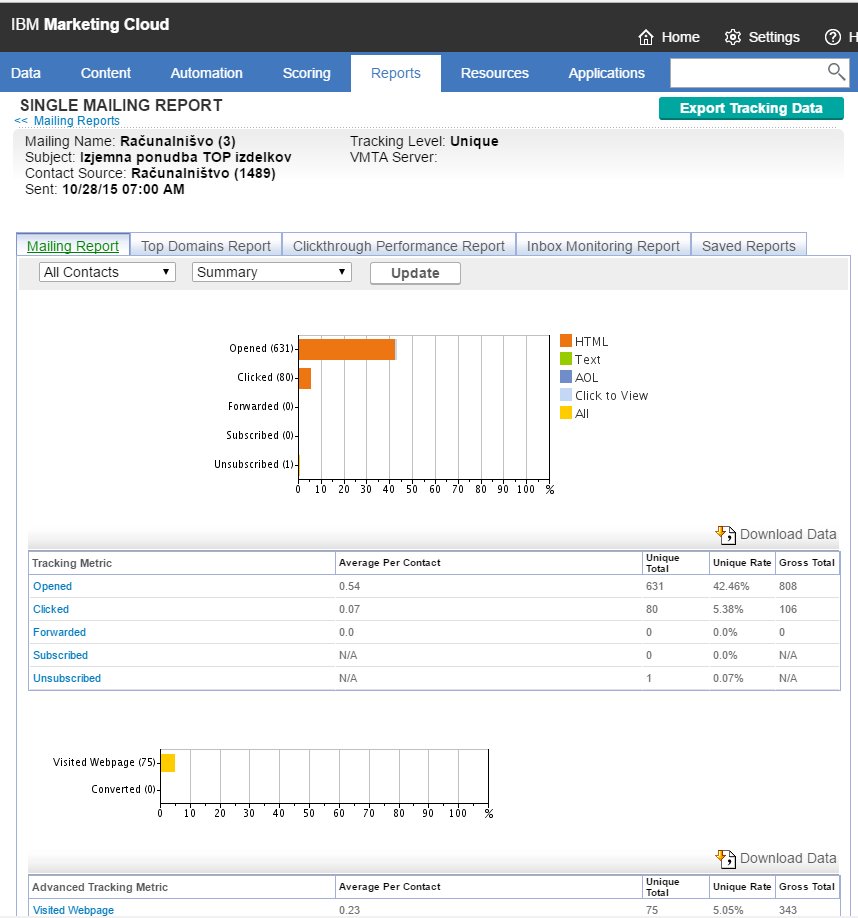Click the orange Clicked (80) chart bar
This screenshot has height=918, width=858.
pos(305,378)
